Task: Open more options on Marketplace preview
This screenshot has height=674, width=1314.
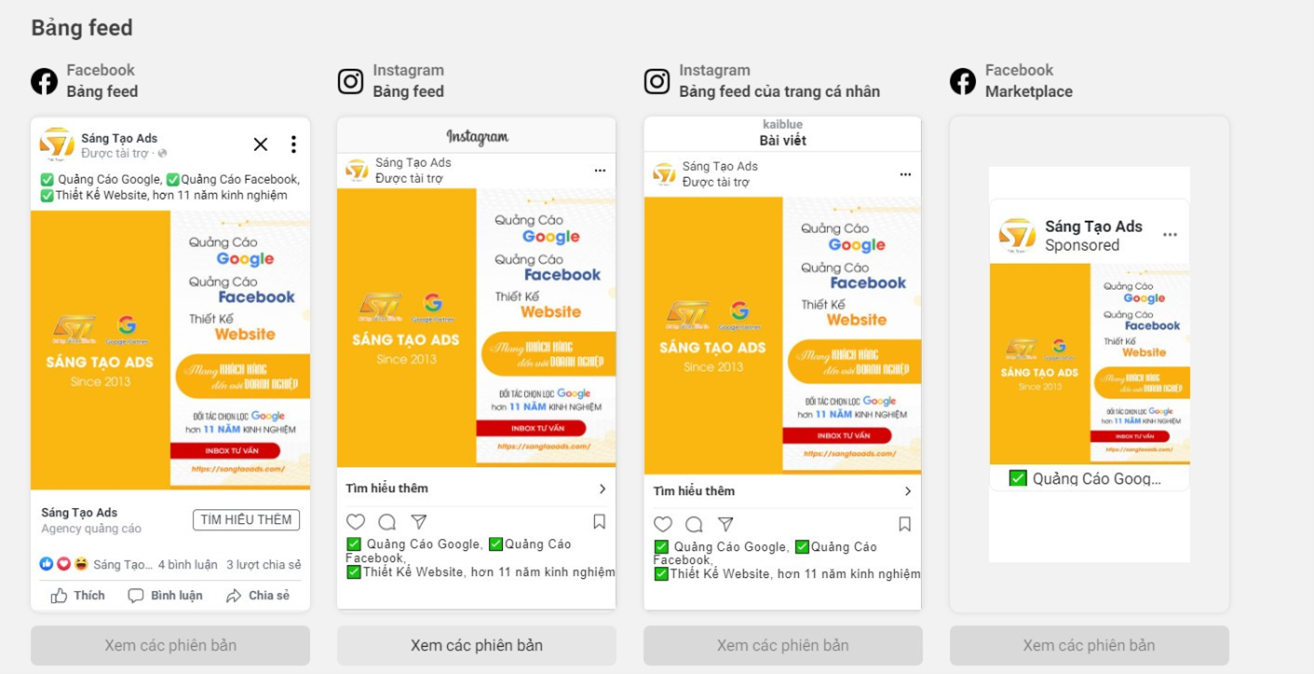Action: pyautogui.click(x=1170, y=235)
